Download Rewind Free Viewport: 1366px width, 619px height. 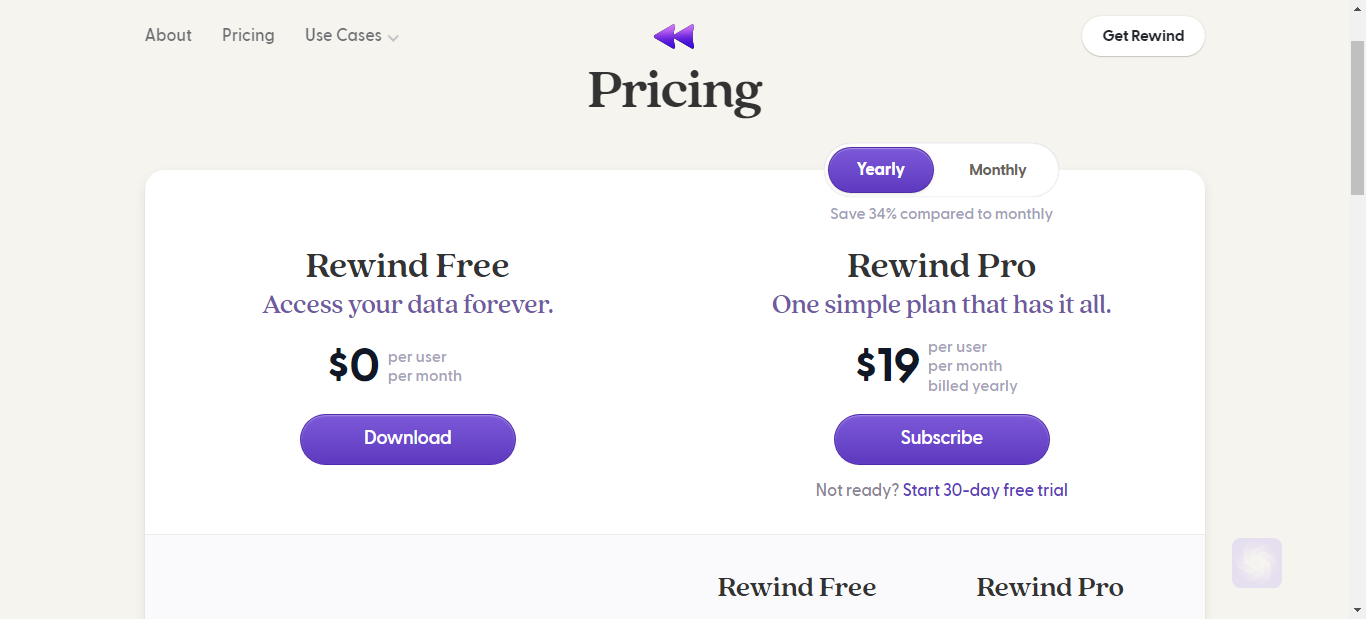point(408,439)
